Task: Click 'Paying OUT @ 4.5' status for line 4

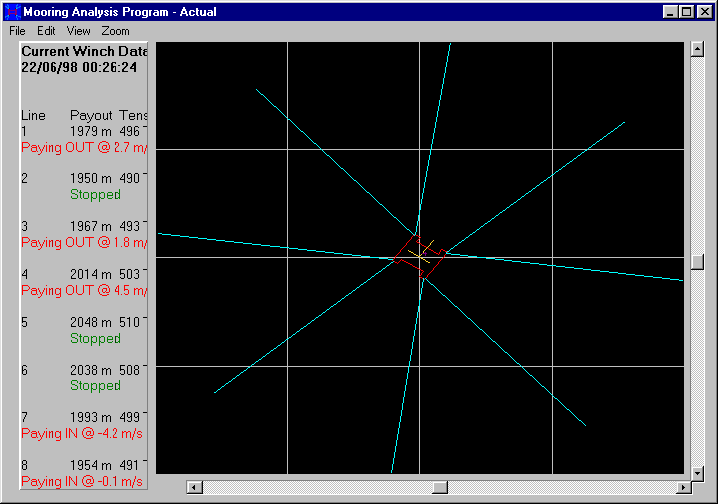Action: [x=84, y=290]
